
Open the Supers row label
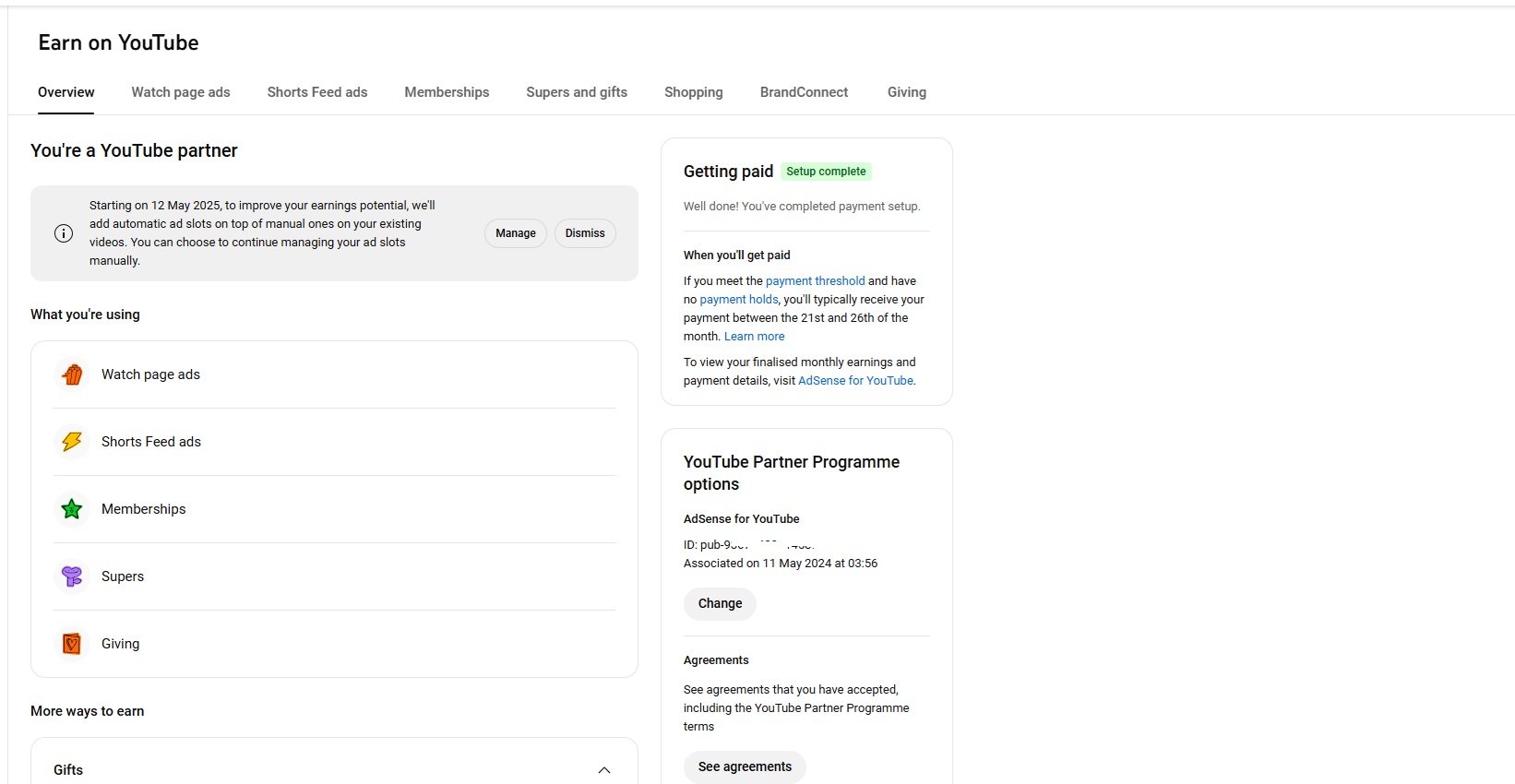click(x=123, y=576)
